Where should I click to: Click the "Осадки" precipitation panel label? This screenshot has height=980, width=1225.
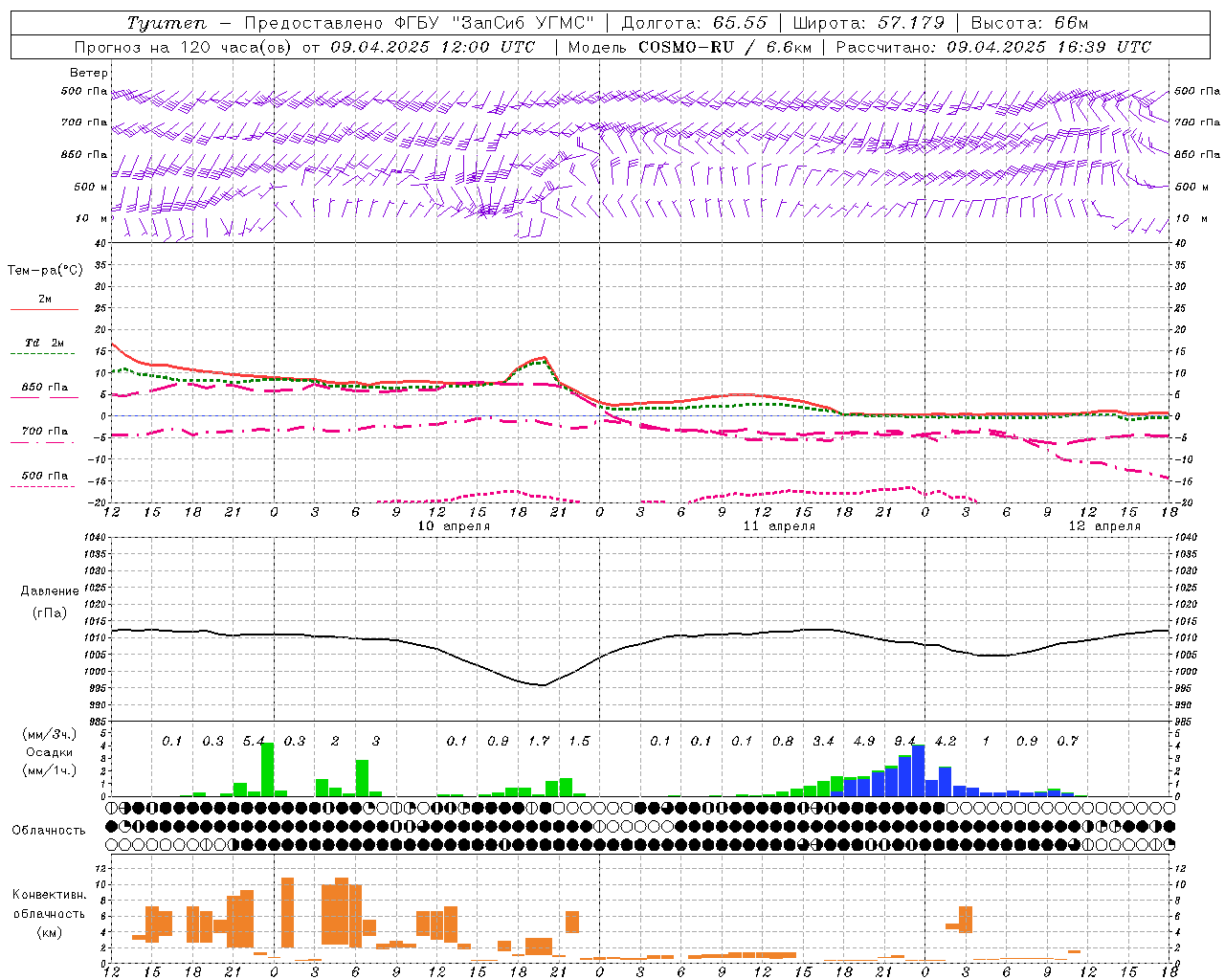click(x=49, y=752)
